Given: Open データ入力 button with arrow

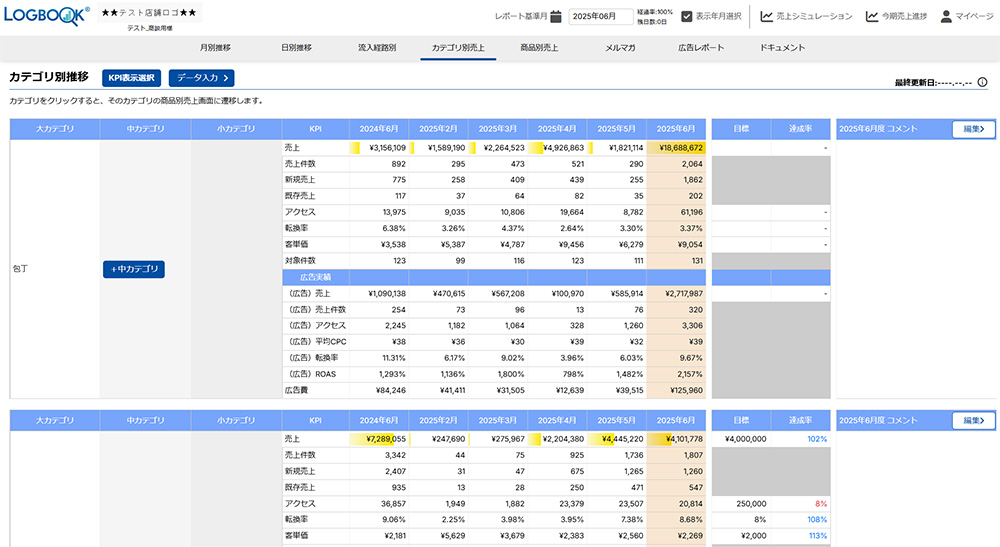Looking at the screenshot, I should 201,78.
